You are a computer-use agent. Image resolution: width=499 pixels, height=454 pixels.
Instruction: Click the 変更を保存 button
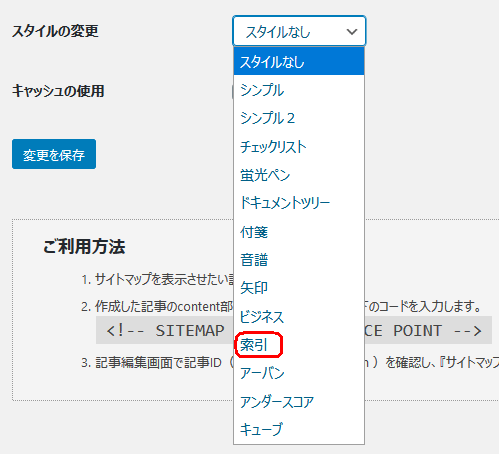[54, 154]
